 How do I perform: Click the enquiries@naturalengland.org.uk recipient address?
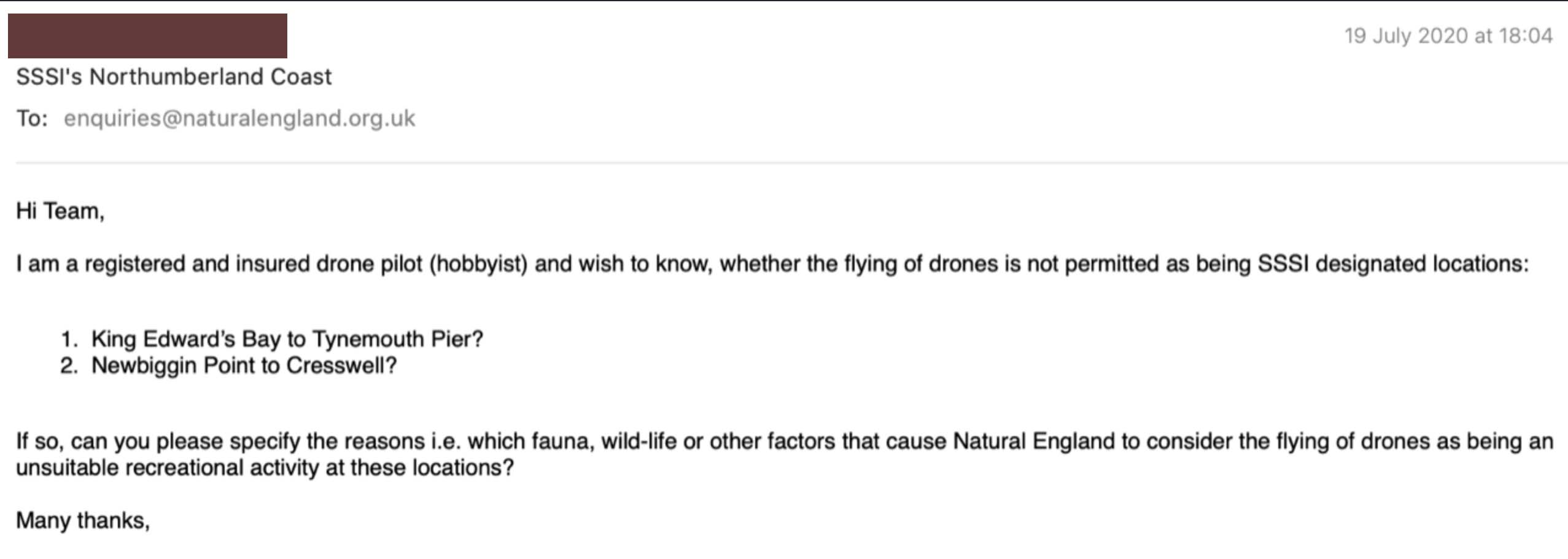pyautogui.click(x=239, y=119)
